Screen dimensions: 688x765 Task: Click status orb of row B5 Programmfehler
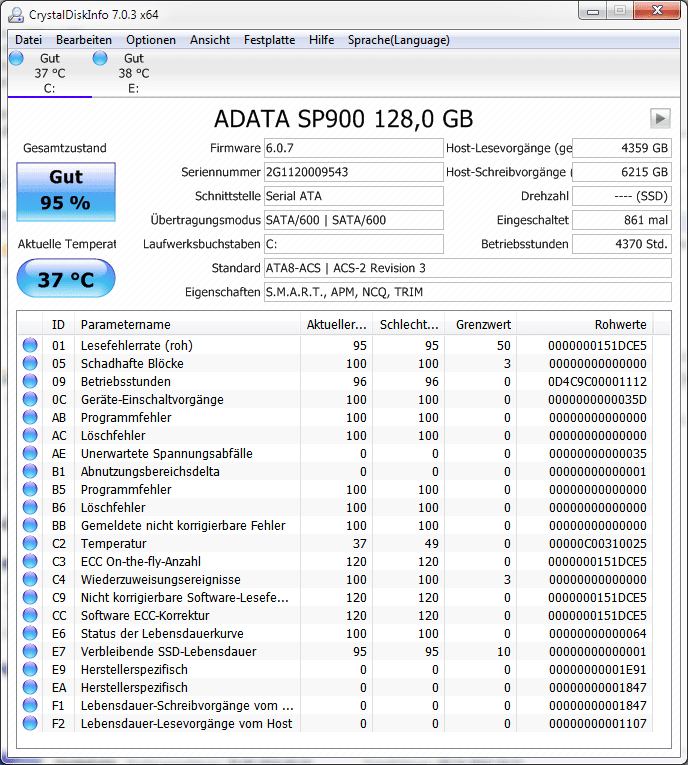[x=30, y=489]
